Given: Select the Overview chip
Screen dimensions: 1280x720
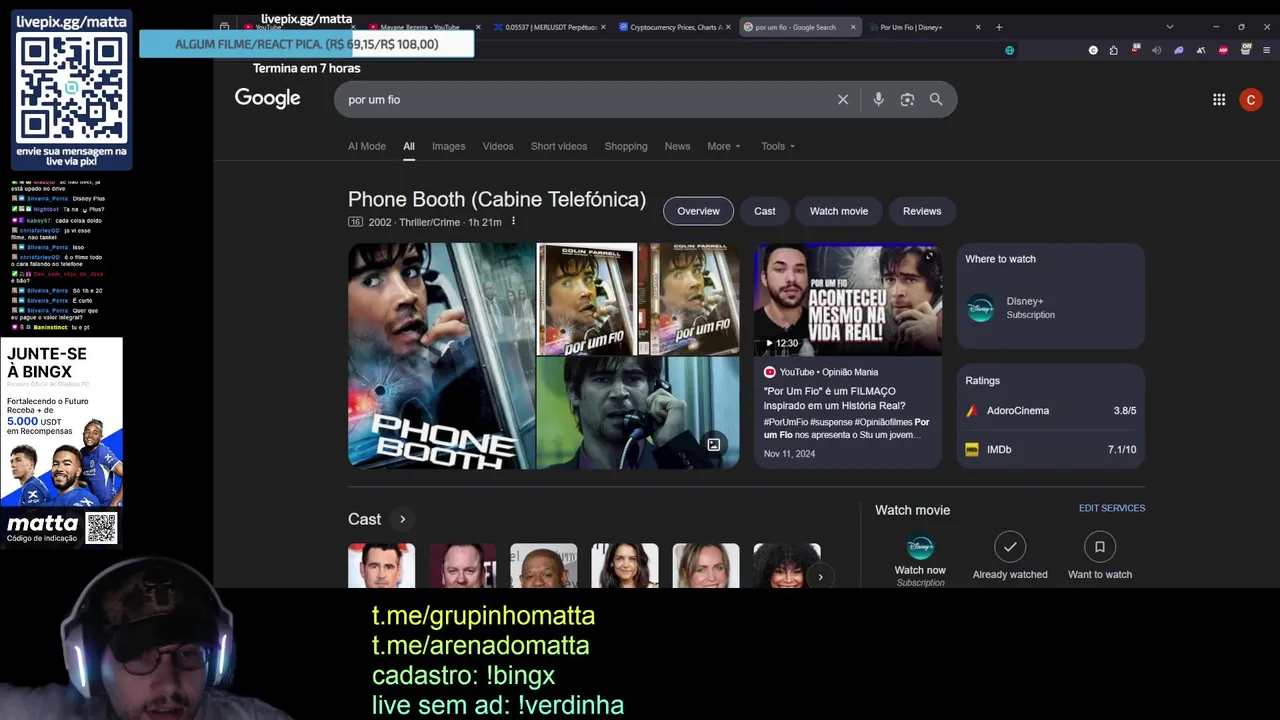Looking at the screenshot, I should coord(698,211).
